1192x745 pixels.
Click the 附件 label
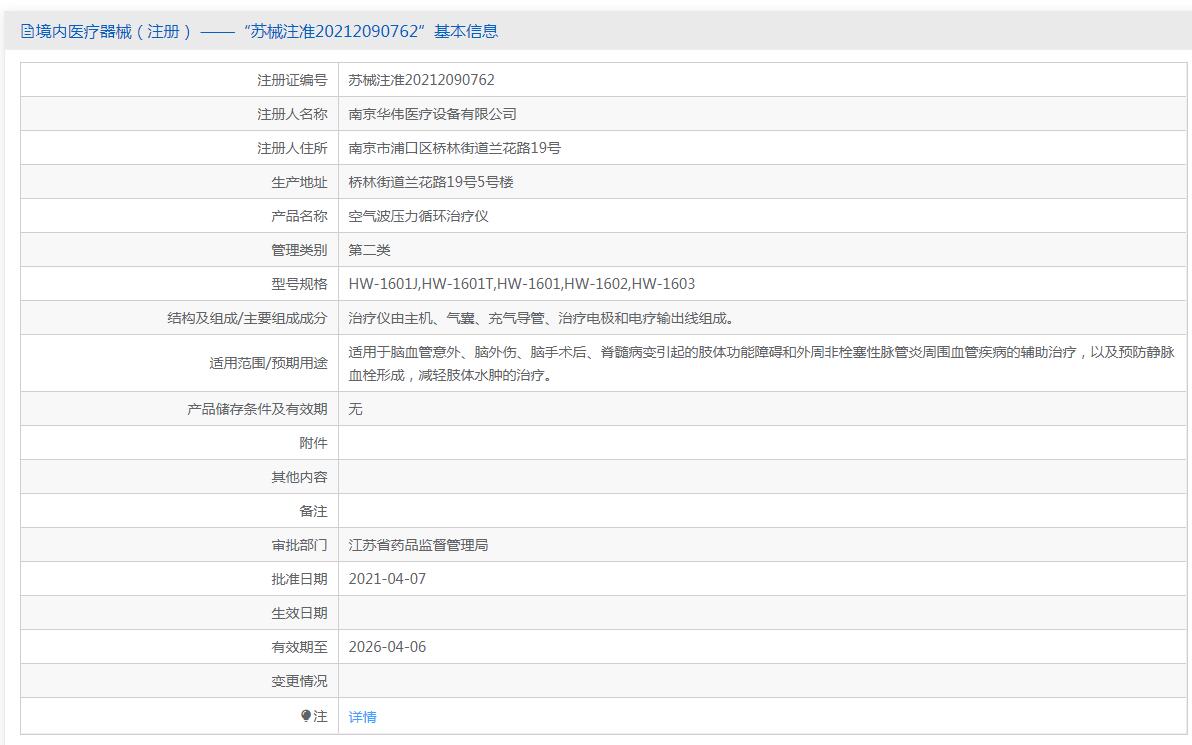point(313,443)
